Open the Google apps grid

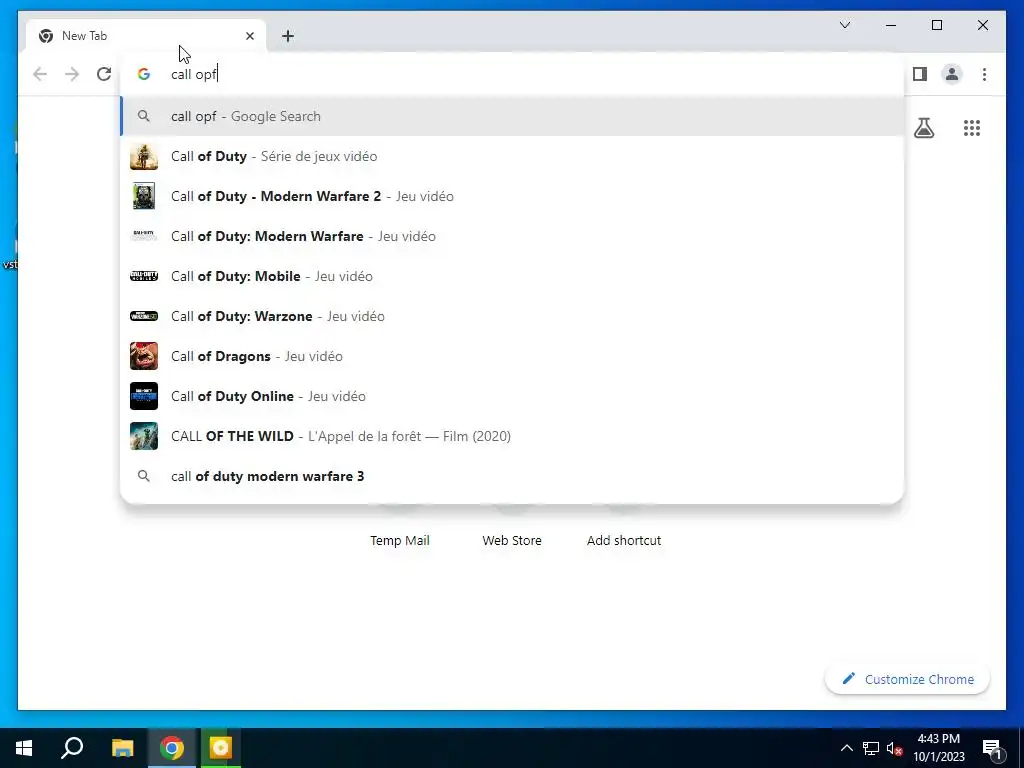pos(972,128)
